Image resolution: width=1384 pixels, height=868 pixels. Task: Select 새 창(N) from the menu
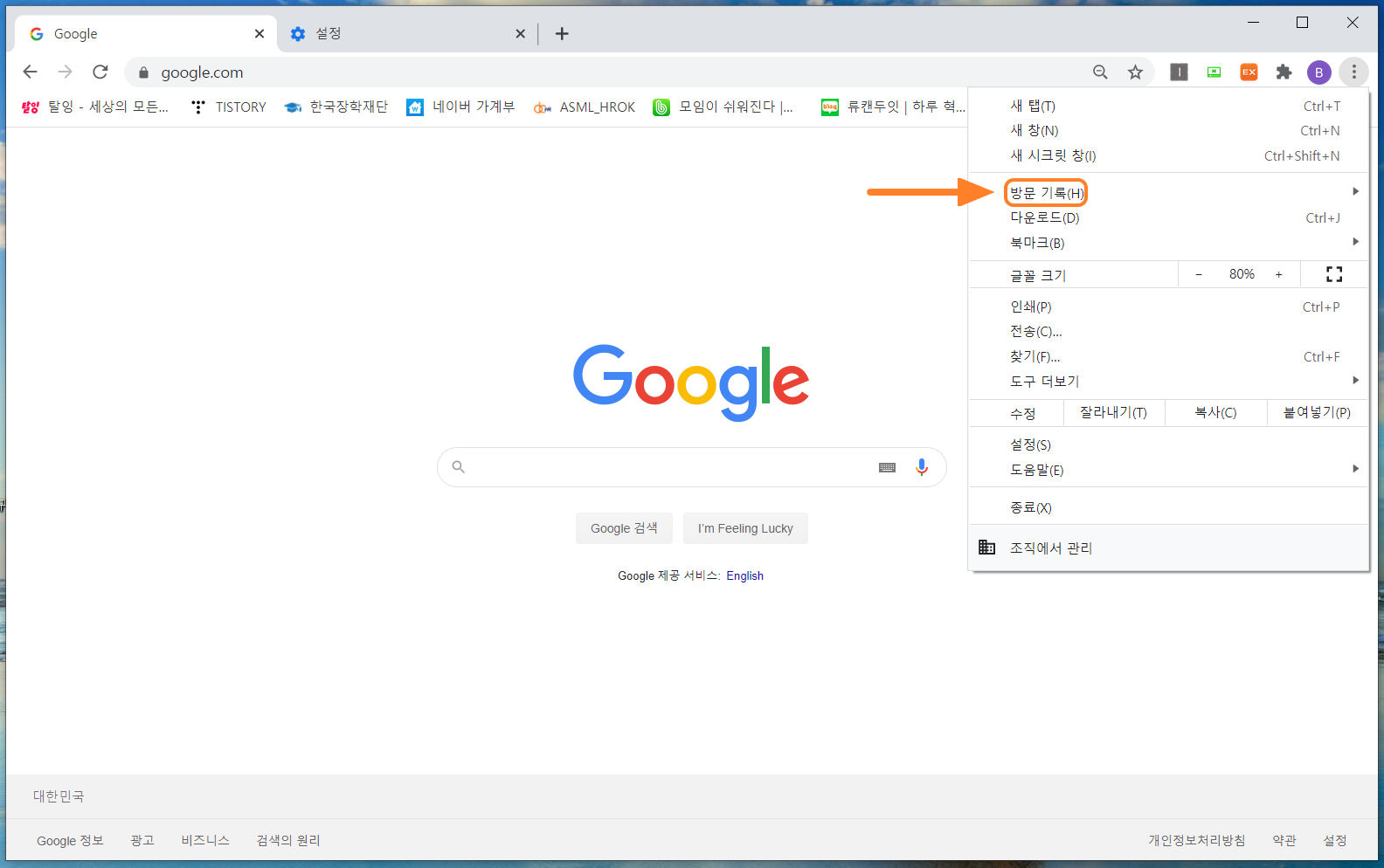click(x=1168, y=130)
